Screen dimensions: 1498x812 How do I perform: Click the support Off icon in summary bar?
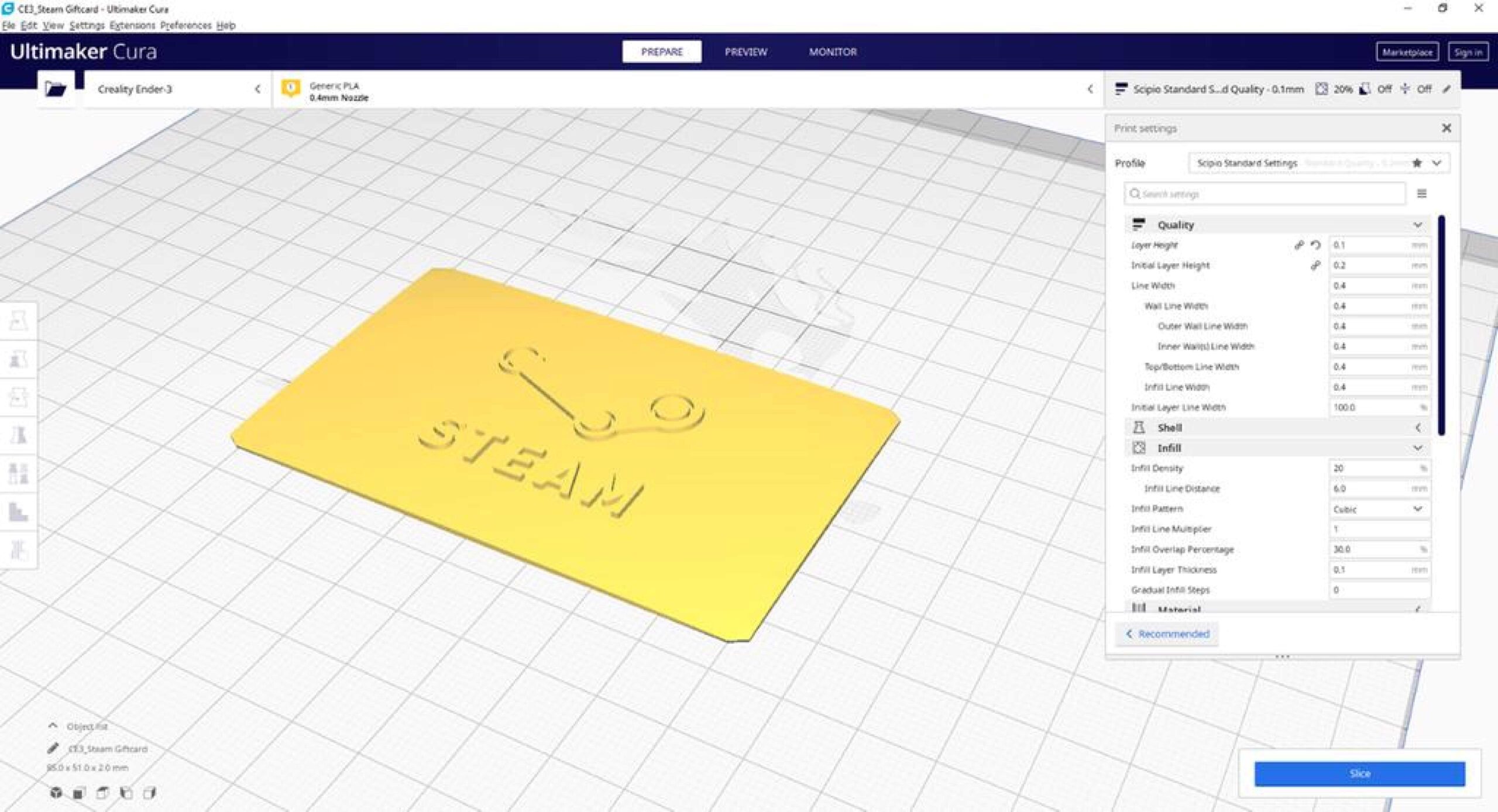pos(1365,89)
